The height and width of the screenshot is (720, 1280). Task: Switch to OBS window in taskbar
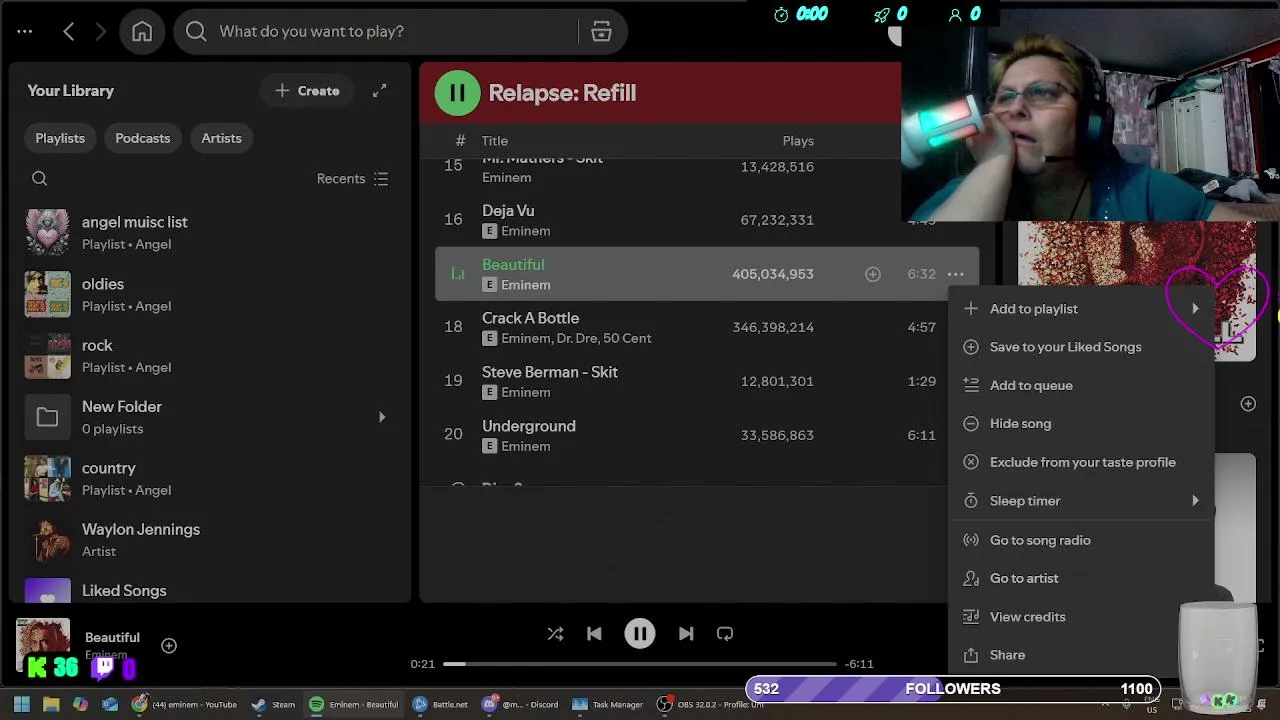(710, 705)
